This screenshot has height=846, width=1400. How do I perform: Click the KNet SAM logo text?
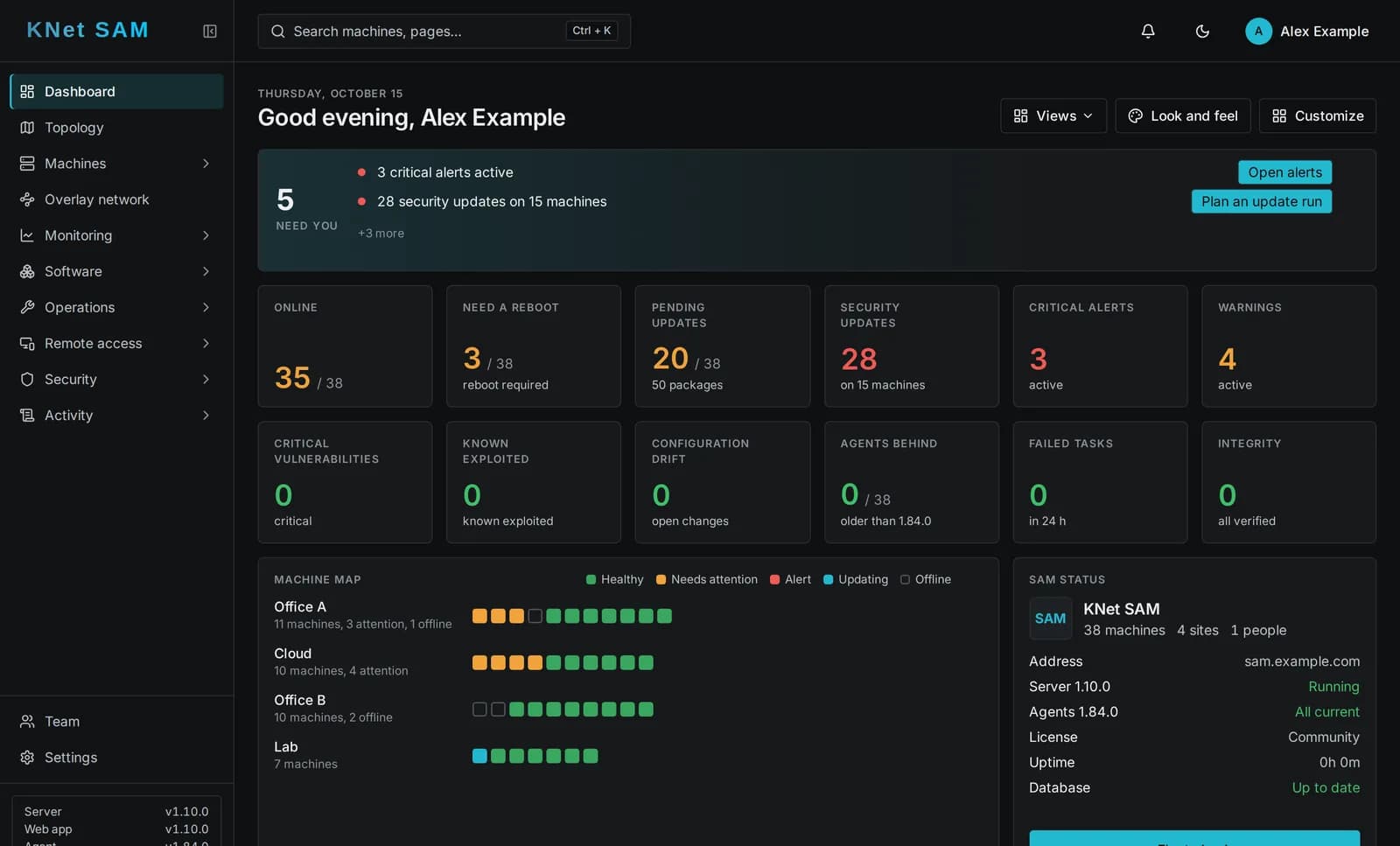click(87, 30)
